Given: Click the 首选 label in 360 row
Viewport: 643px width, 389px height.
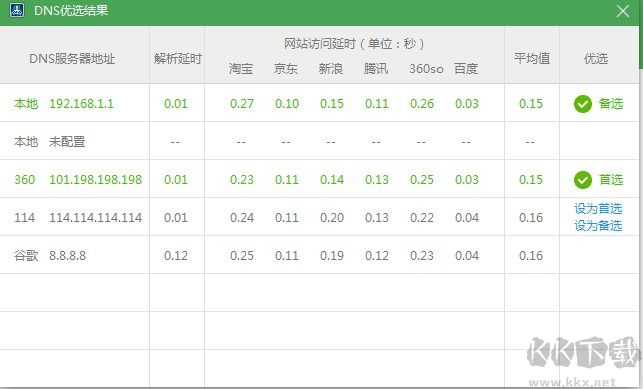Looking at the screenshot, I should (x=611, y=180).
